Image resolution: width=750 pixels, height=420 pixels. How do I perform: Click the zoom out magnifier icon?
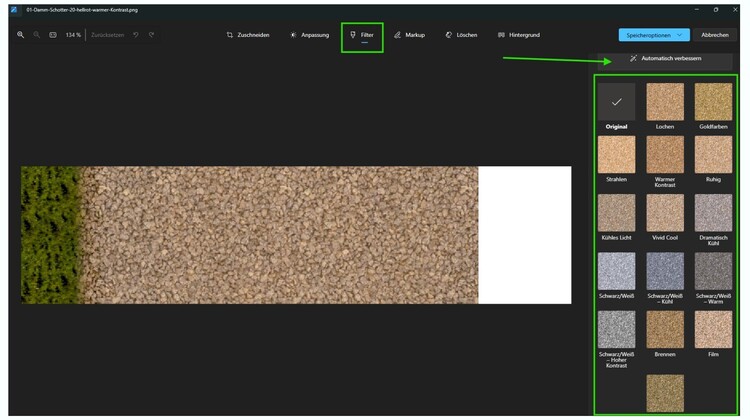tap(36, 35)
